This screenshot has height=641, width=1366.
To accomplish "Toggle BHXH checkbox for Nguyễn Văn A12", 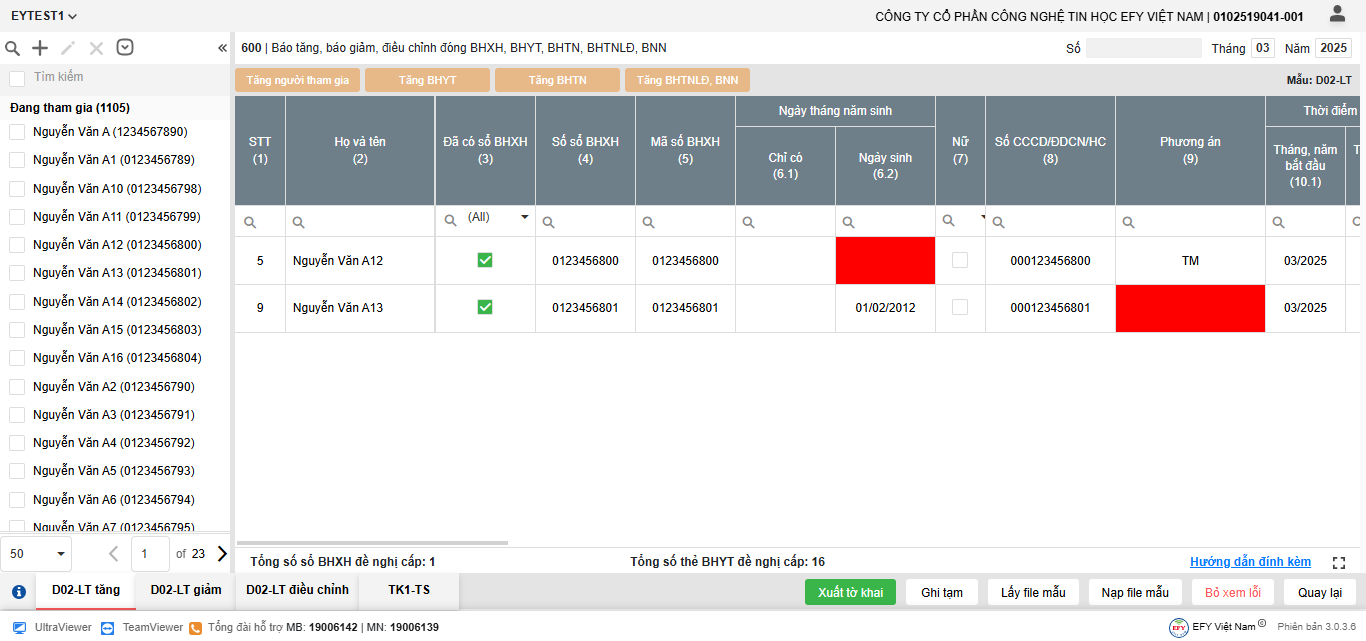I will click(x=485, y=260).
